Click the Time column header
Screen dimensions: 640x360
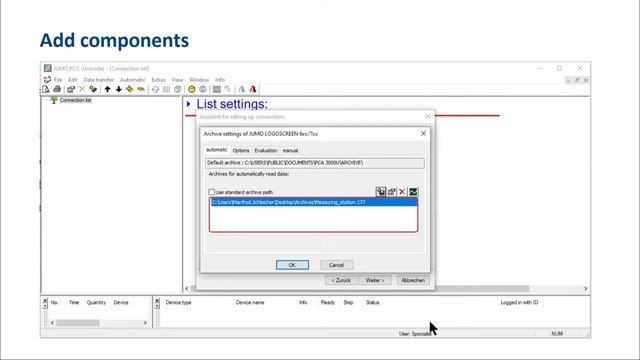click(x=74, y=302)
